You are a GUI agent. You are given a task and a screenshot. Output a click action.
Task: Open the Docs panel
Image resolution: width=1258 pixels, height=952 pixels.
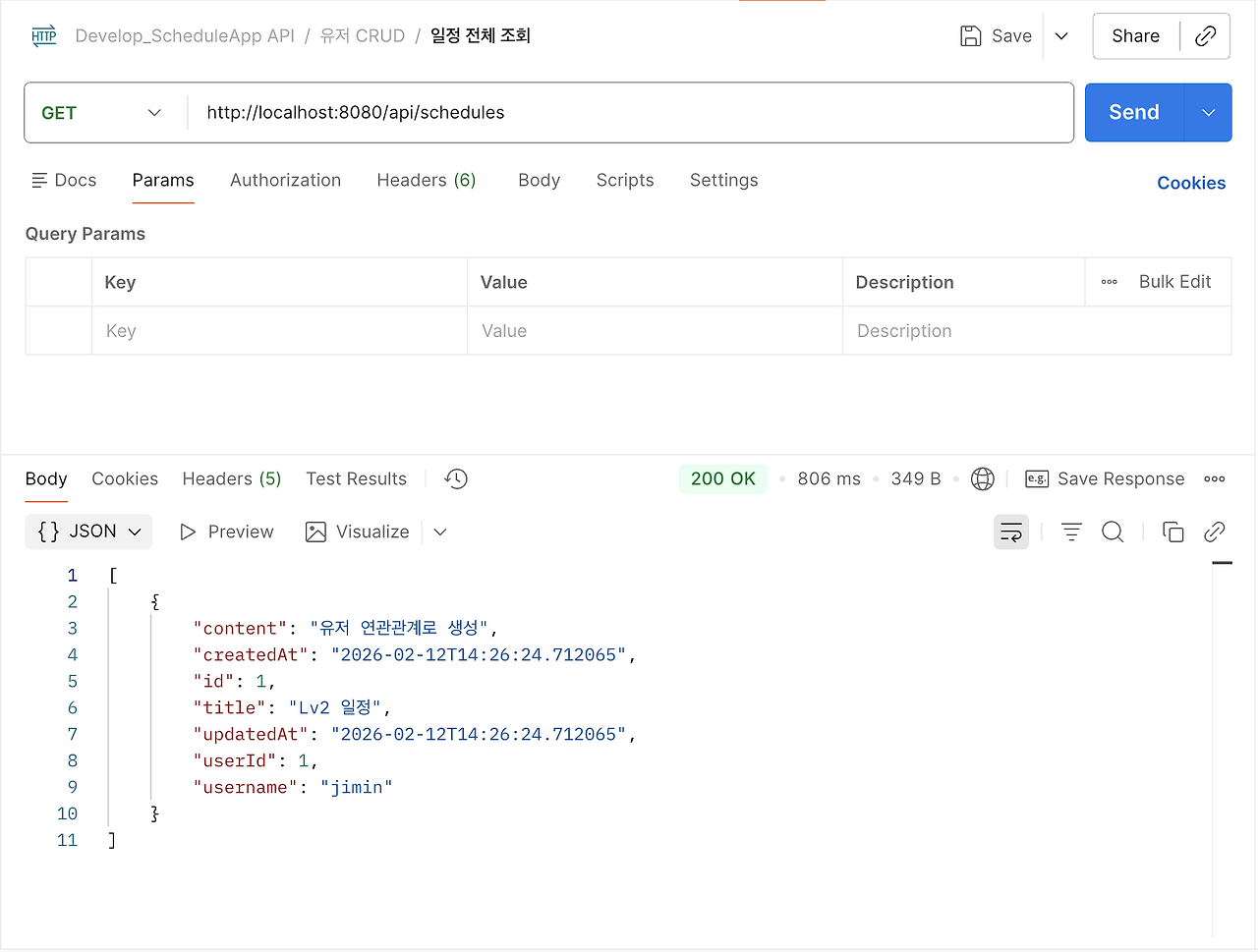click(64, 180)
